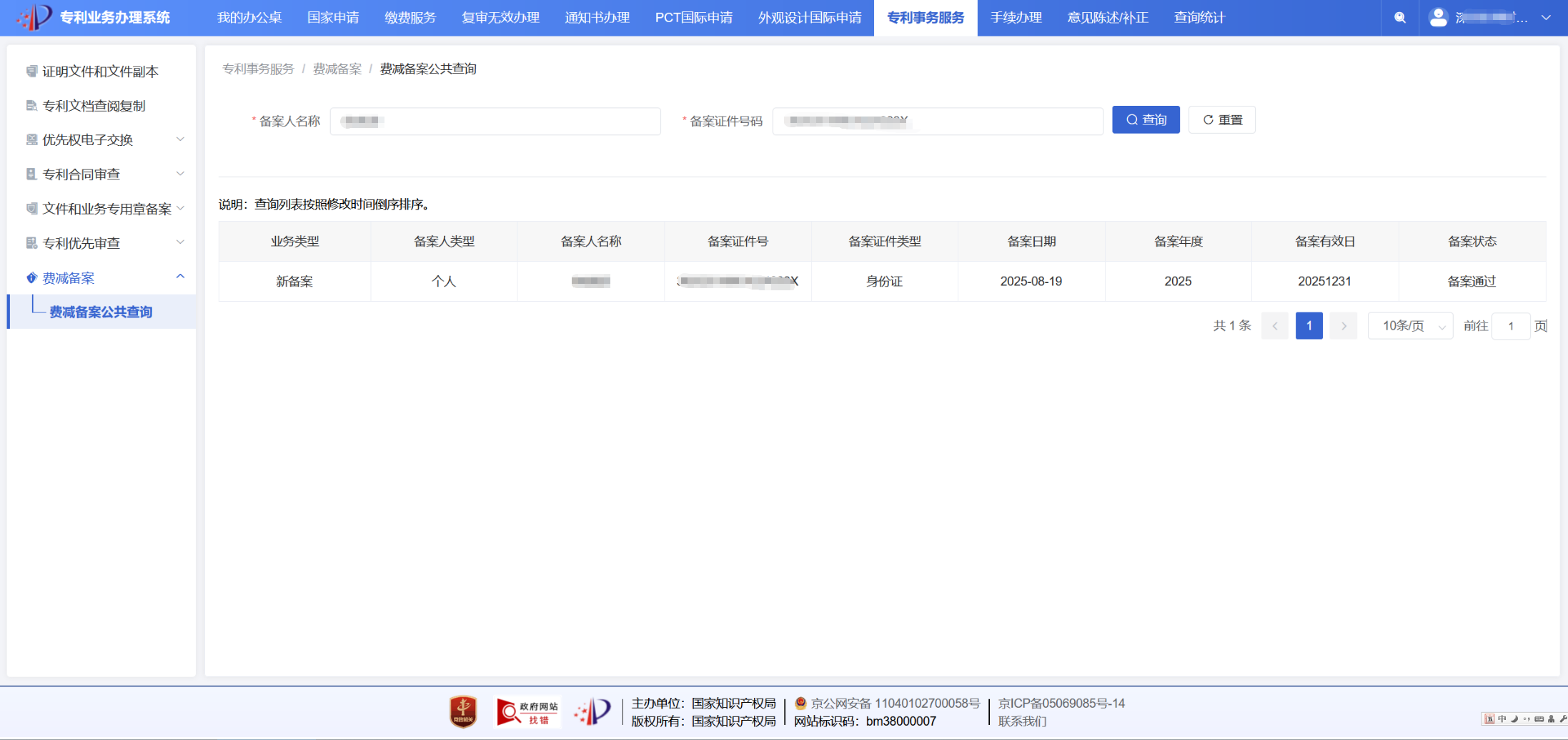Click the blue 查询 button
Screen dimensions: 1568x740
tap(1146, 120)
